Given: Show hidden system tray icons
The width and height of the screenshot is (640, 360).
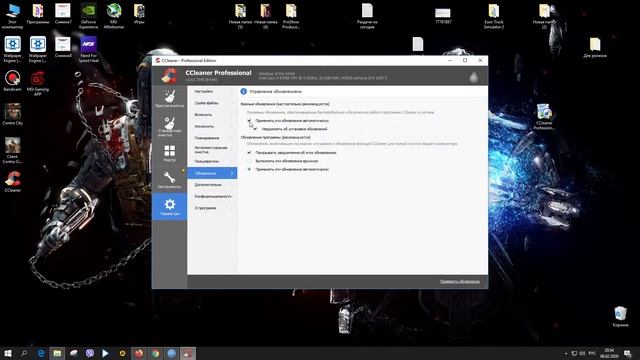Looking at the screenshot, I should pyautogui.click(x=566, y=353).
